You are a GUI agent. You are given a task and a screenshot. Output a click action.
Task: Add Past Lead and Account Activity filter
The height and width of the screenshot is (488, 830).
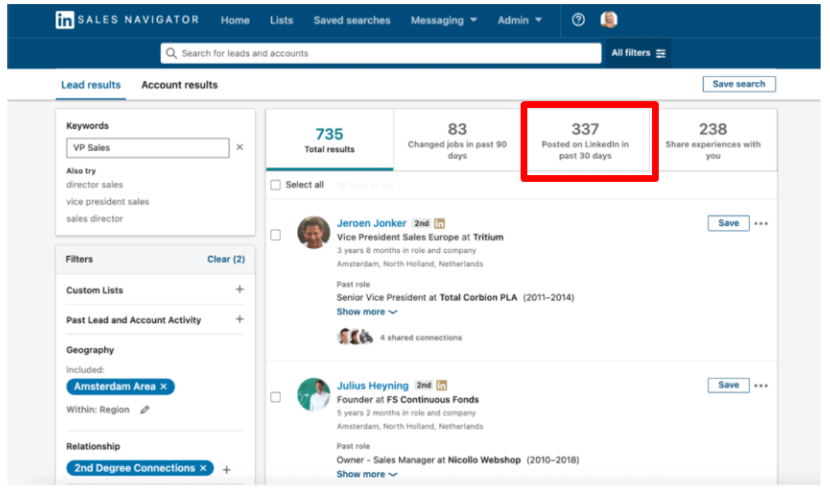[239, 319]
